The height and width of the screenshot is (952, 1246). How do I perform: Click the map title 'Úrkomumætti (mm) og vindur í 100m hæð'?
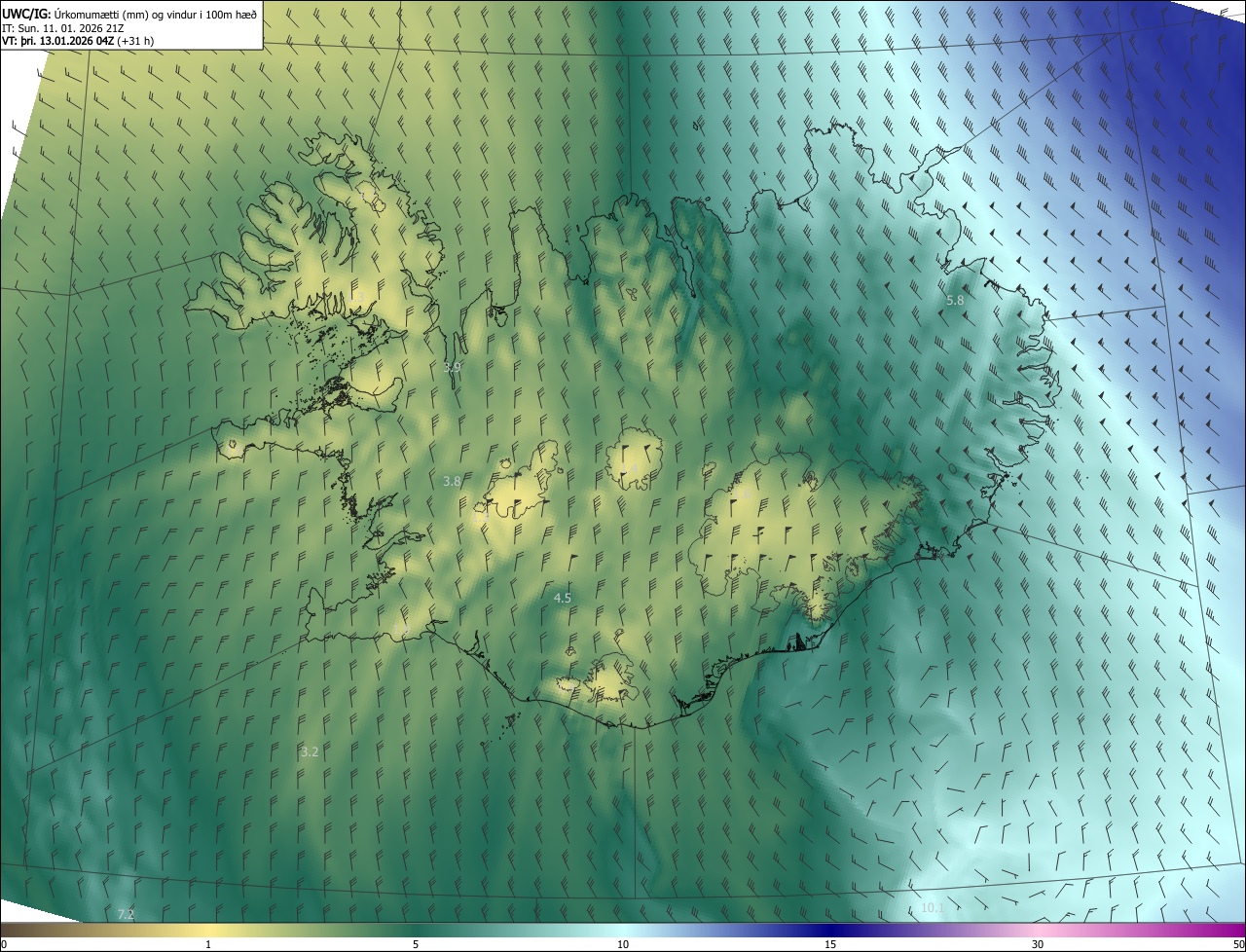155,13
